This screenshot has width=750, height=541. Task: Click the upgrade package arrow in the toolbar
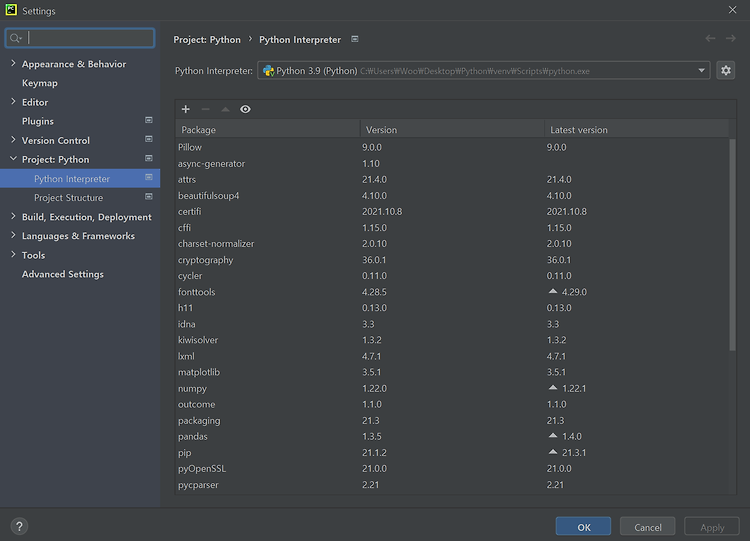coord(225,109)
